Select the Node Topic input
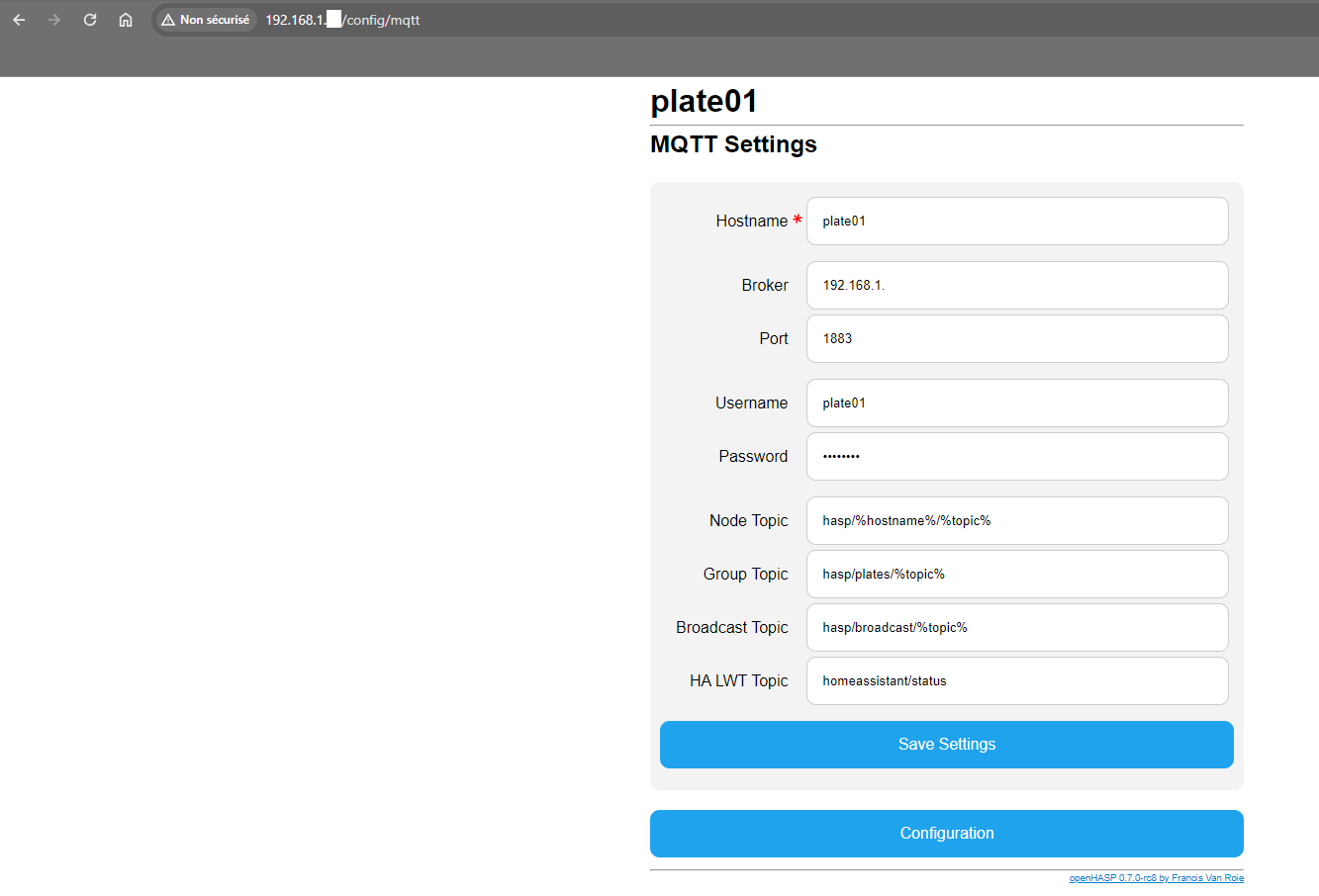 1017,521
